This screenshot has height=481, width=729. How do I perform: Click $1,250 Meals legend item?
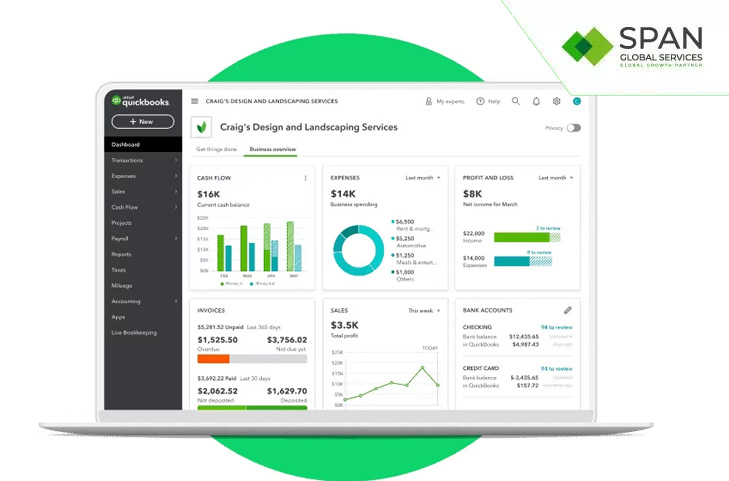(x=413, y=259)
